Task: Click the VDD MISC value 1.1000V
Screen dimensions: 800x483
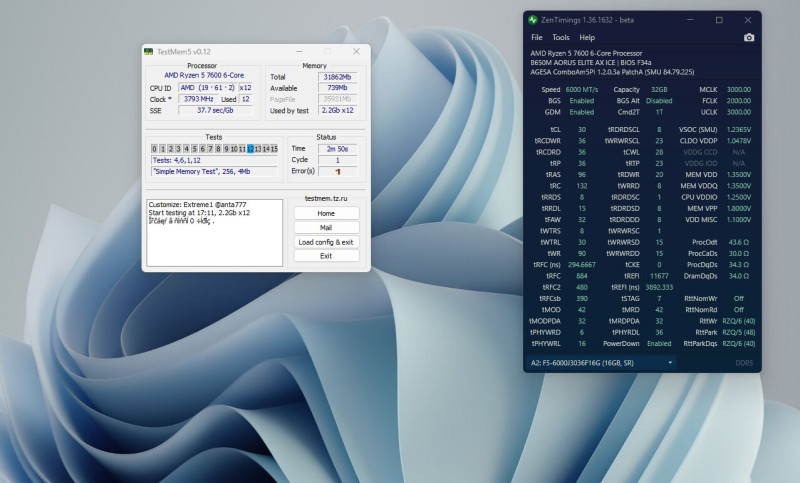Action: click(x=738, y=219)
